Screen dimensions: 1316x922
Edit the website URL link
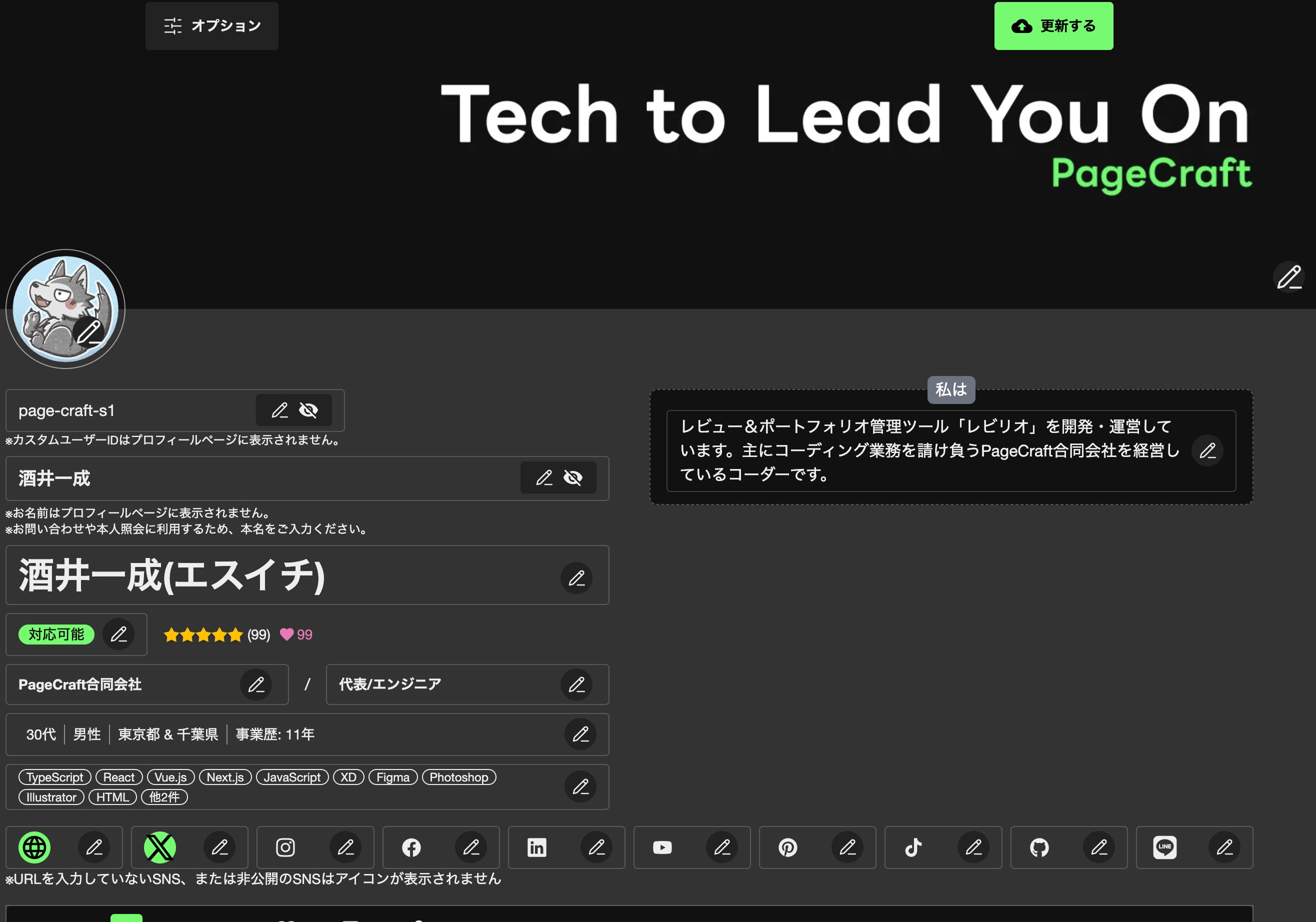tap(94, 847)
